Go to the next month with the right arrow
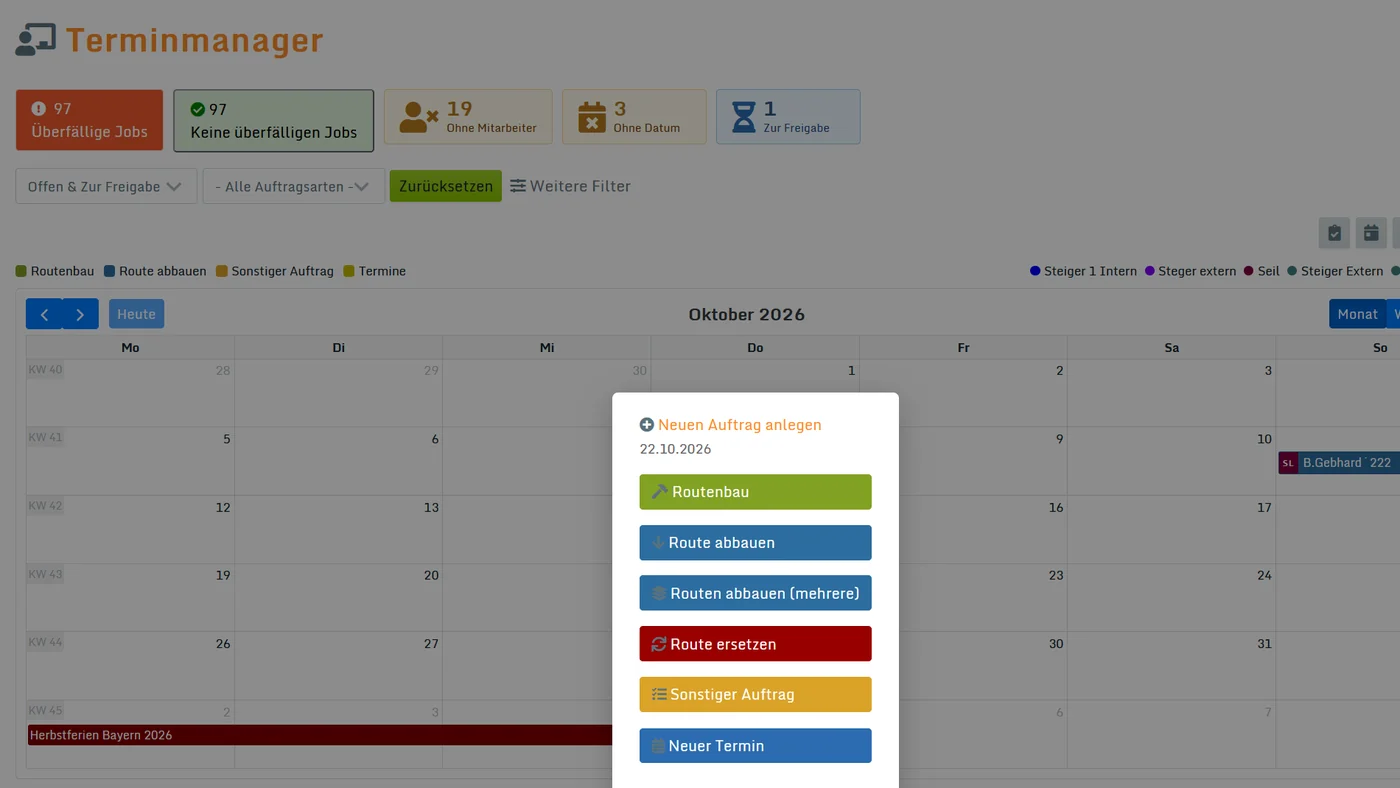The image size is (1400, 788). coord(80,314)
